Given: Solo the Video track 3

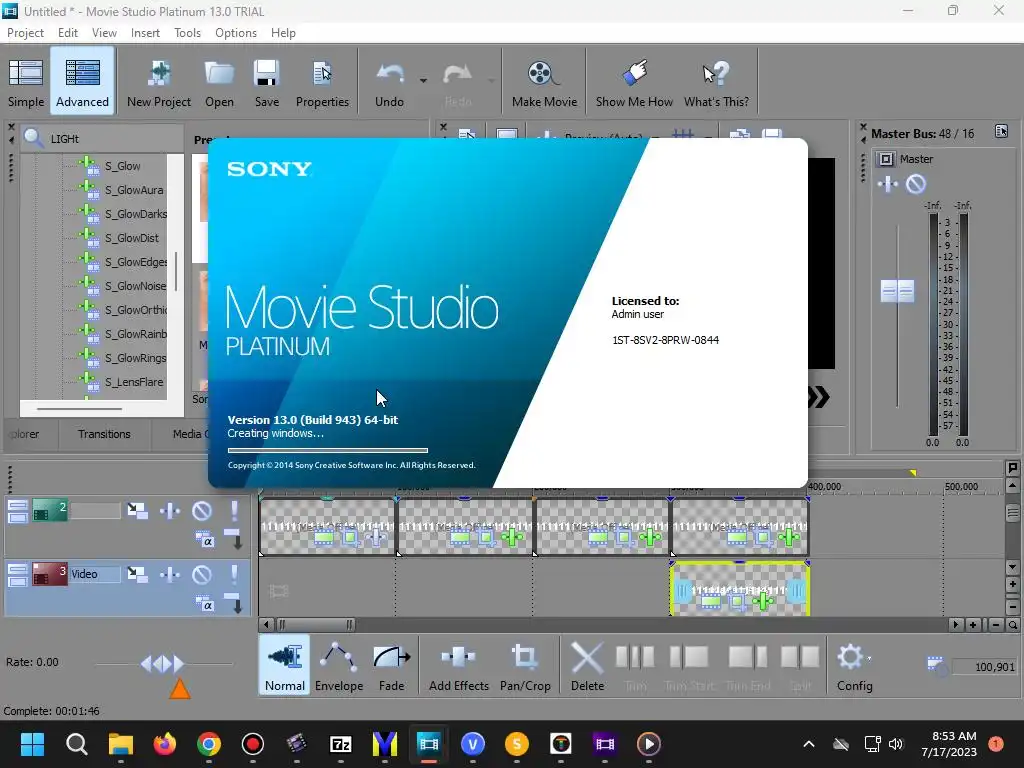Looking at the screenshot, I should click(x=234, y=574).
